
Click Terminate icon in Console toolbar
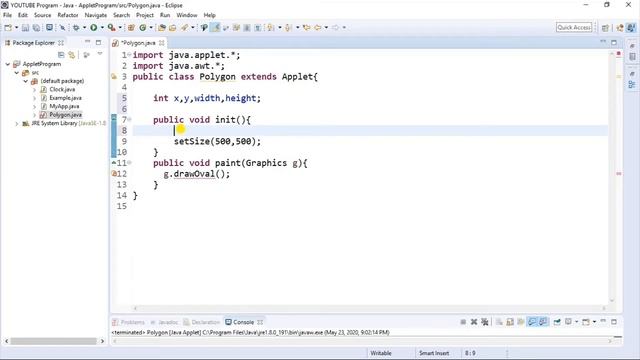[463, 322]
